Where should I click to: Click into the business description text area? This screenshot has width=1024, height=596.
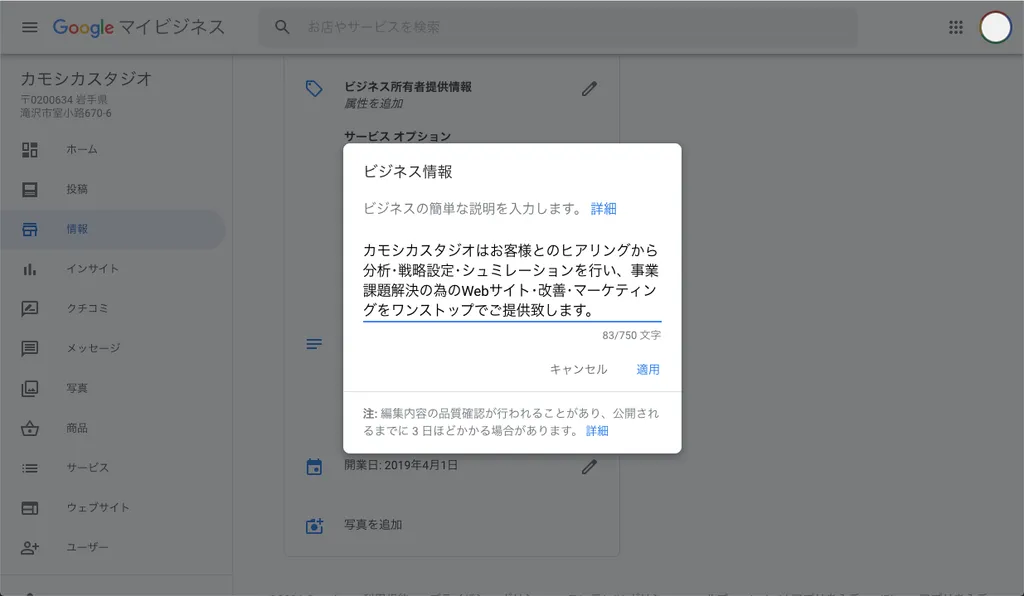click(x=512, y=280)
